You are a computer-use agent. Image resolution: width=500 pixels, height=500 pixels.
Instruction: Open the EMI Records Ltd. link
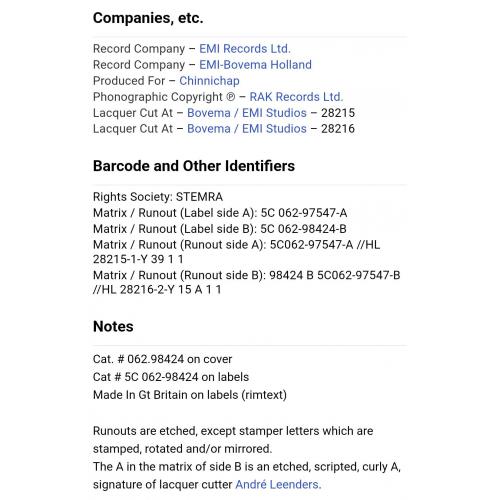(245, 49)
